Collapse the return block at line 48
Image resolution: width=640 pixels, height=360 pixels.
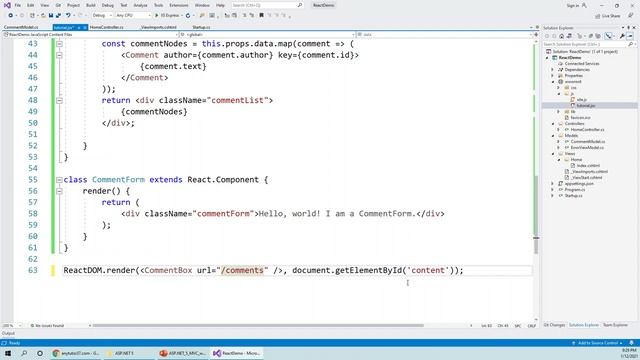(59, 100)
